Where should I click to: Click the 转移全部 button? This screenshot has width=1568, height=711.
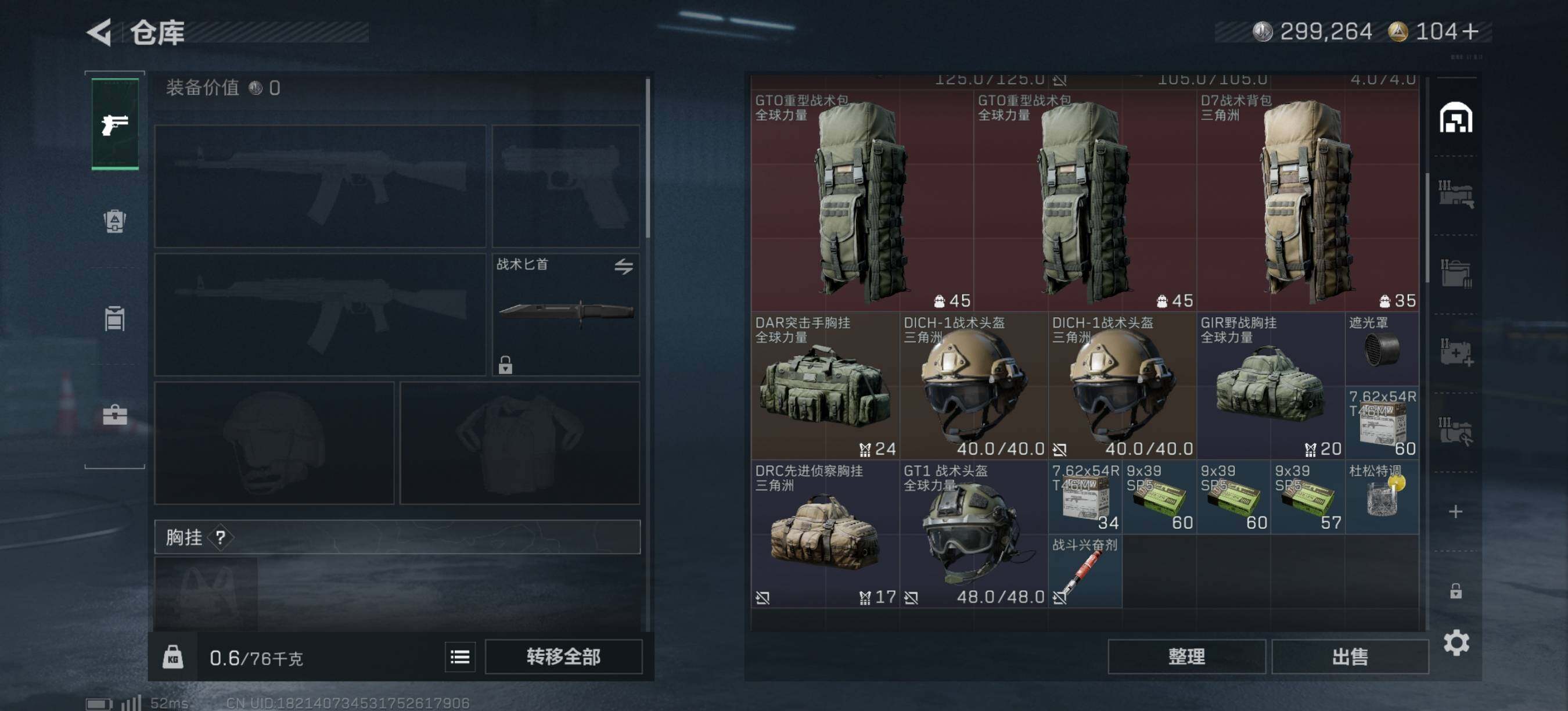coord(563,657)
